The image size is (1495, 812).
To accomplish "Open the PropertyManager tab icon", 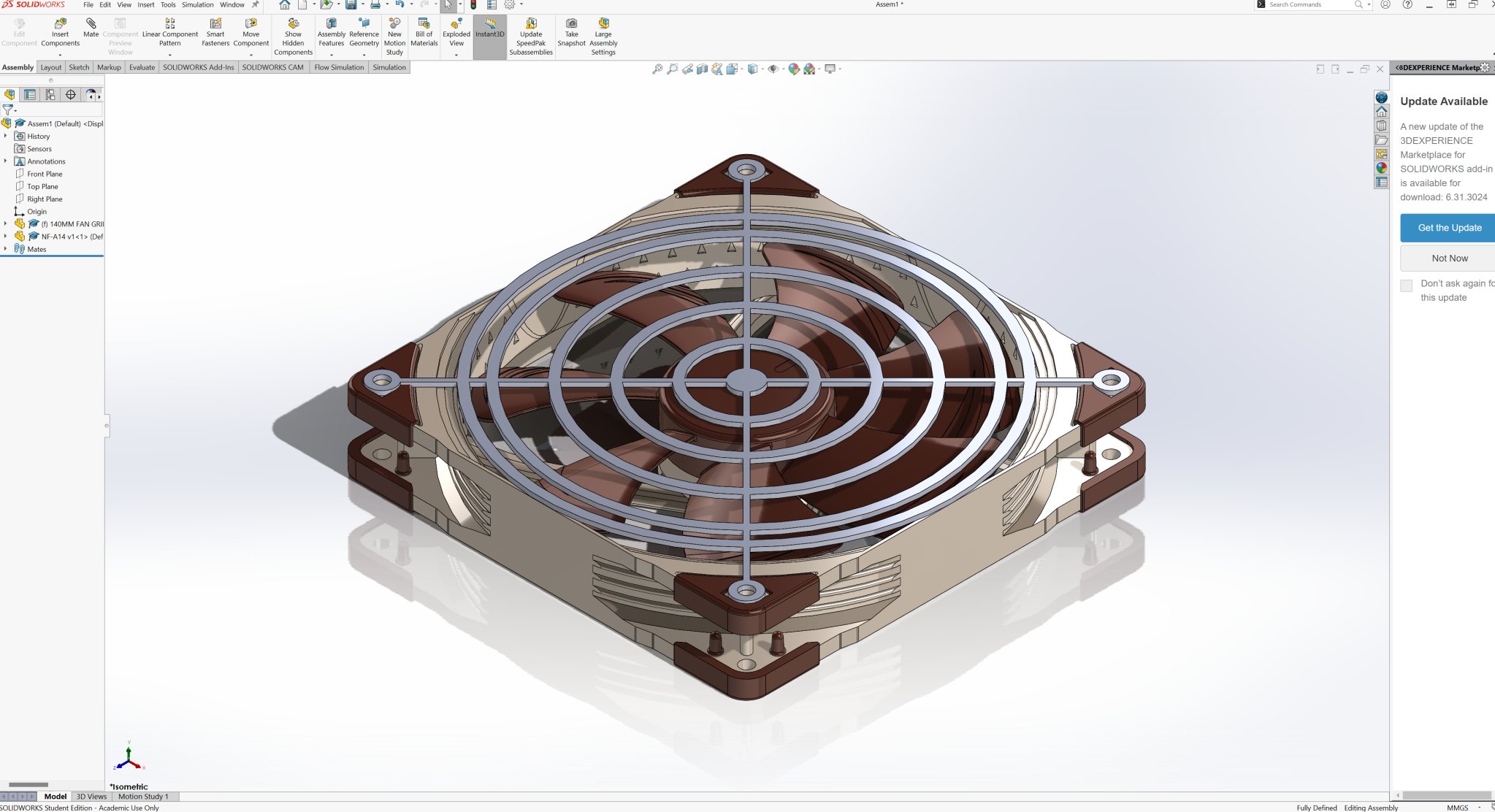I will 30,95.
